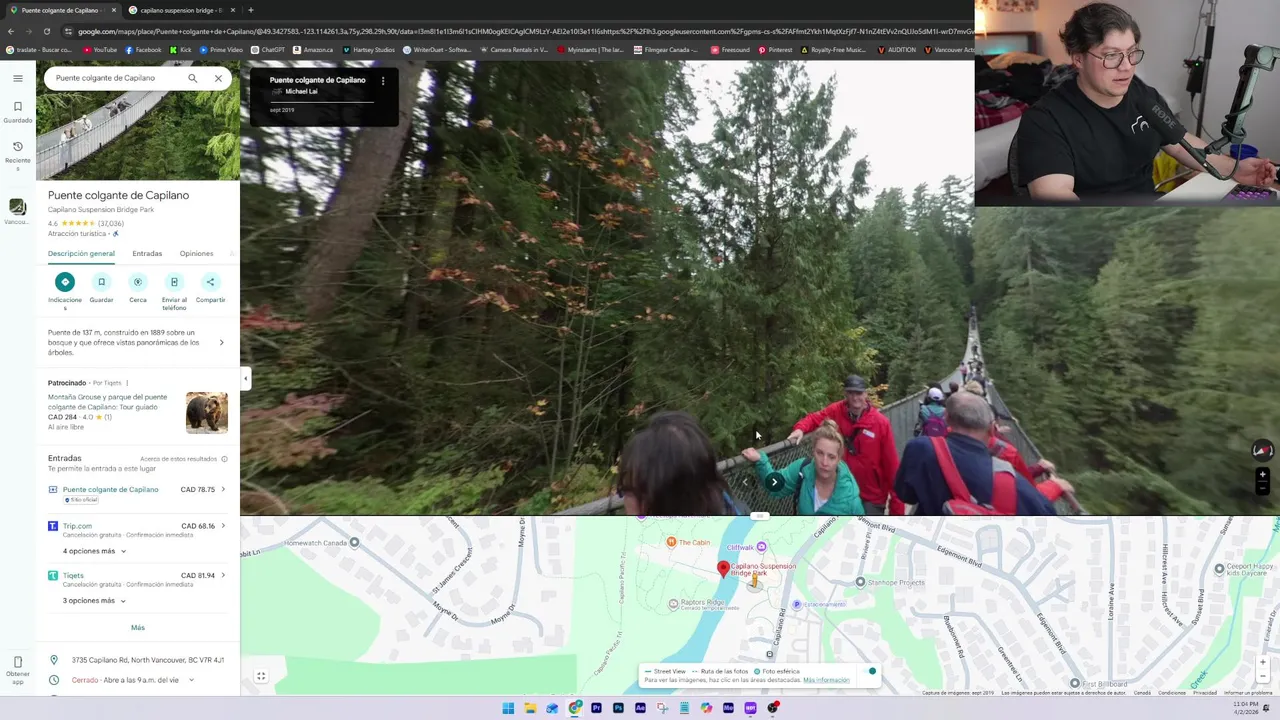Expand the place description chevron
The width and height of the screenshot is (1280, 720).
click(x=221, y=343)
